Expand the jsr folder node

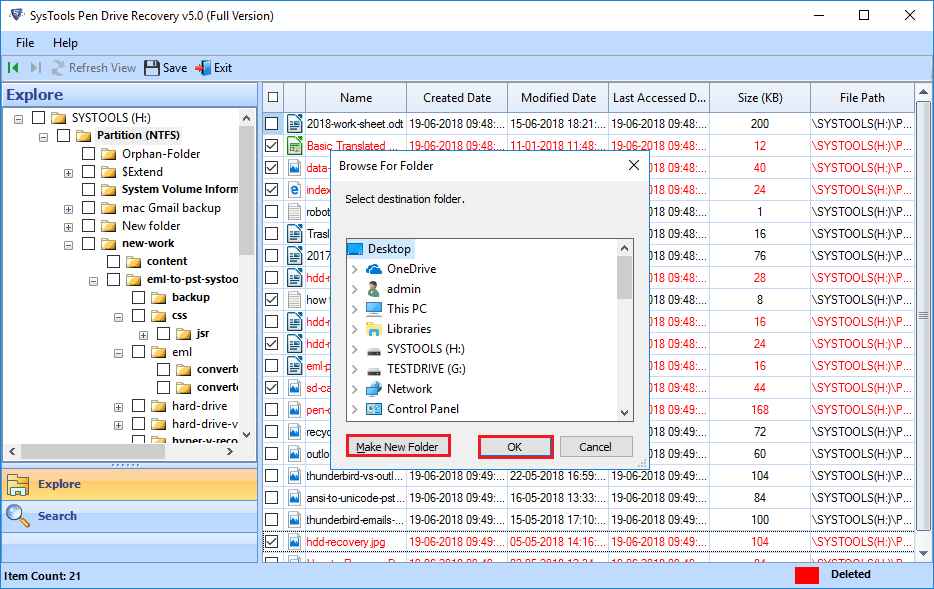(x=144, y=335)
